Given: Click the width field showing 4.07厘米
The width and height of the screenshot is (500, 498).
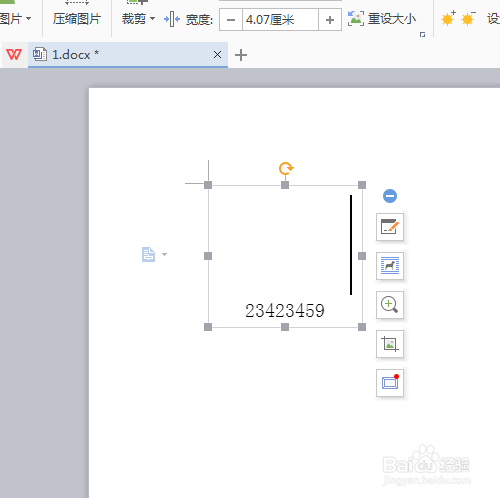Looking at the screenshot, I should coord(280,20).
